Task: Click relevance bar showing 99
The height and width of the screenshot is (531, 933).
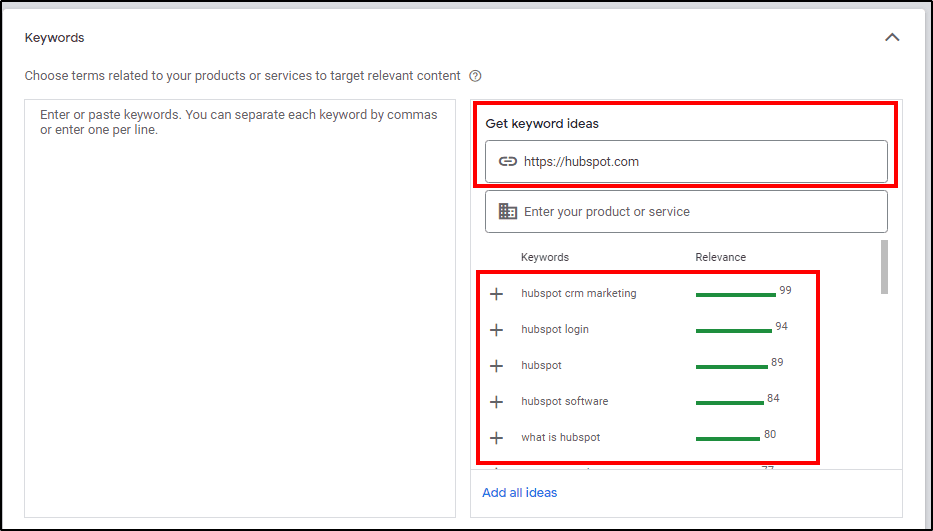Action: (735, 295)
